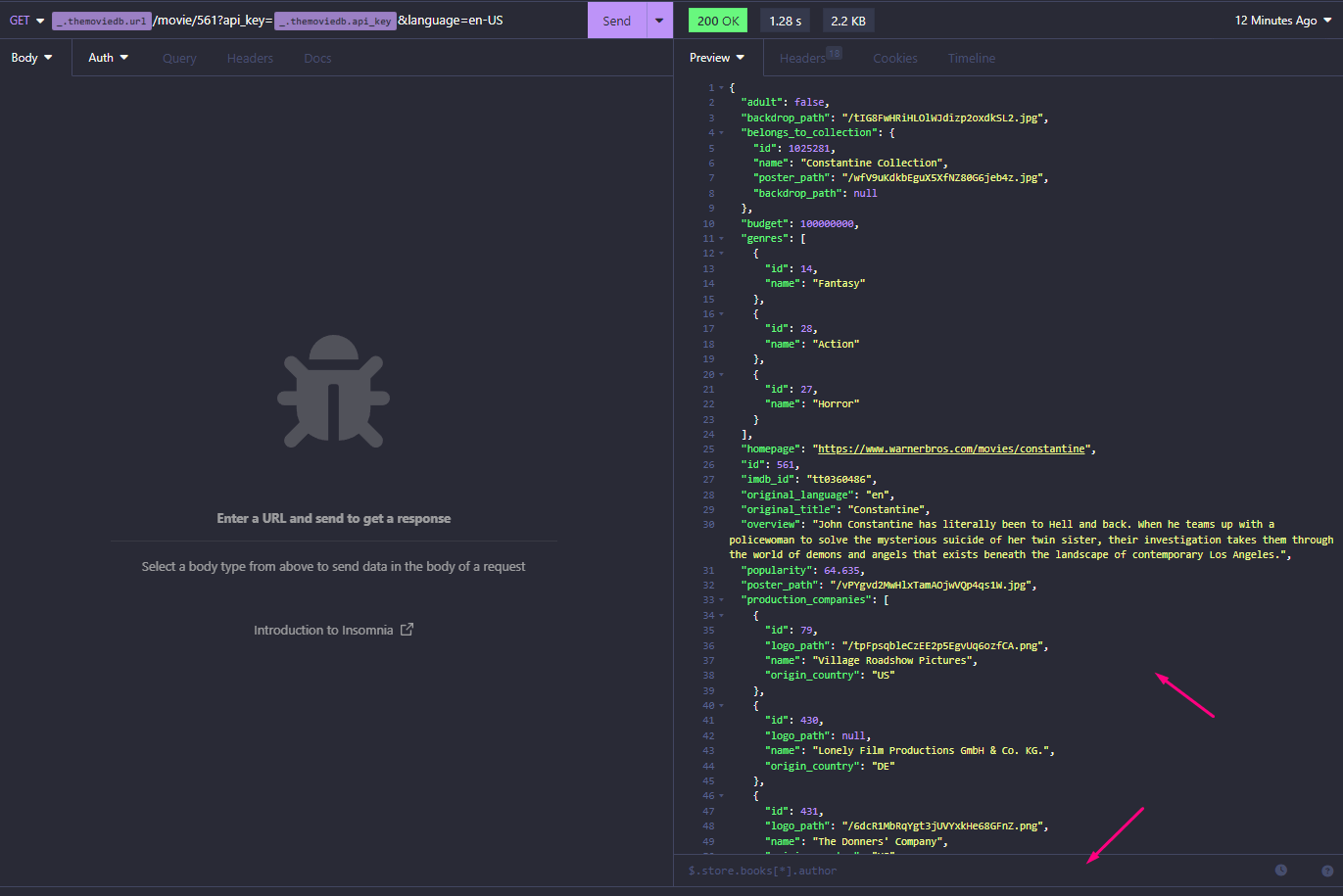Switch to the request Headers tab
This screenshot has width=1343, height=896.
tap(250, 58)
